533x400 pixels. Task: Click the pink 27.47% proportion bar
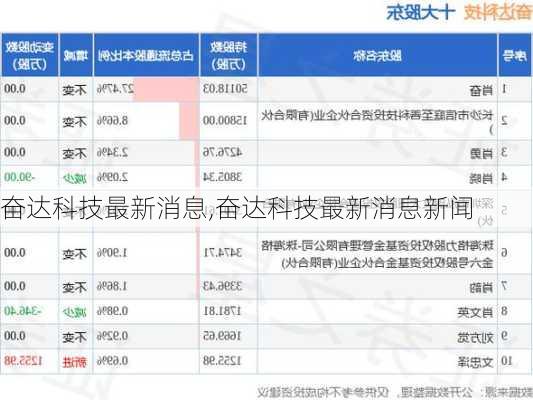166,89
